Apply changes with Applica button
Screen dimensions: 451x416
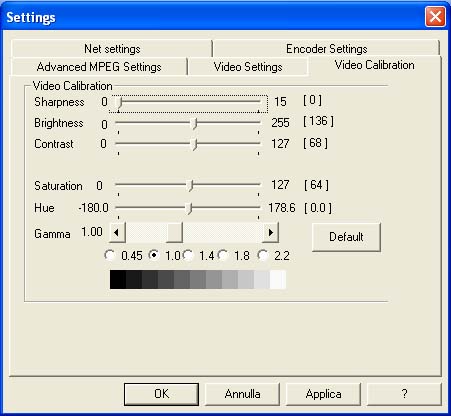point(323,394)
